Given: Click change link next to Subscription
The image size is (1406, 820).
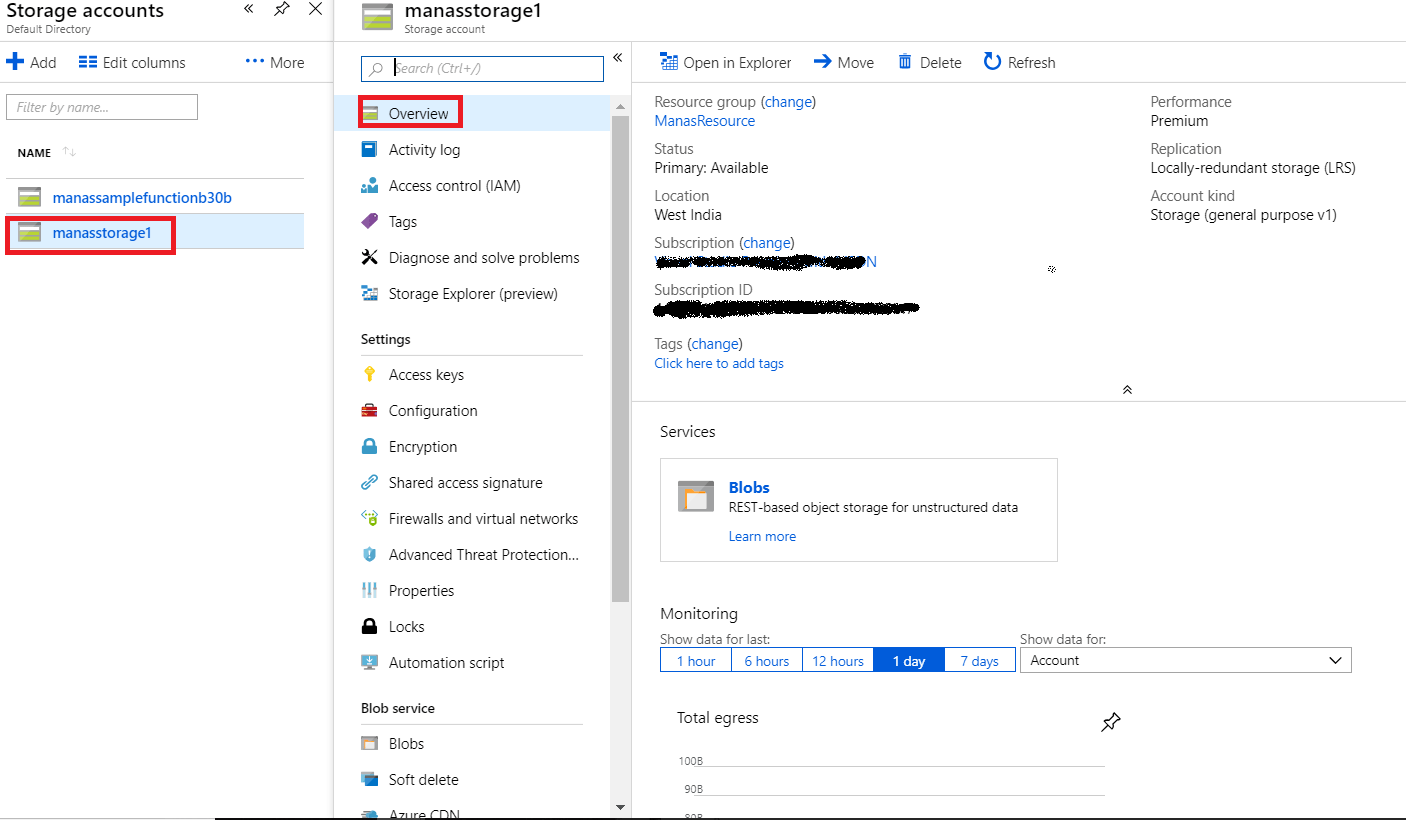Looking at the screenshot, I should click(x=766, y=242).
